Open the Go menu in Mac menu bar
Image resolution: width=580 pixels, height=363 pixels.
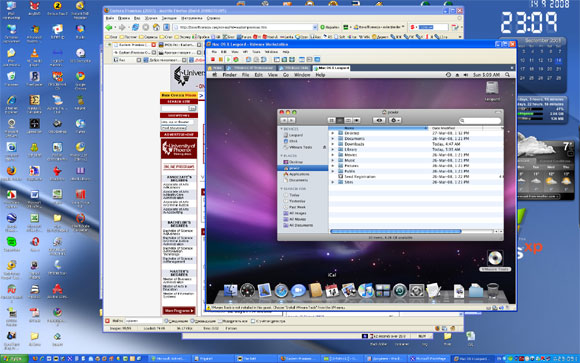286,75
